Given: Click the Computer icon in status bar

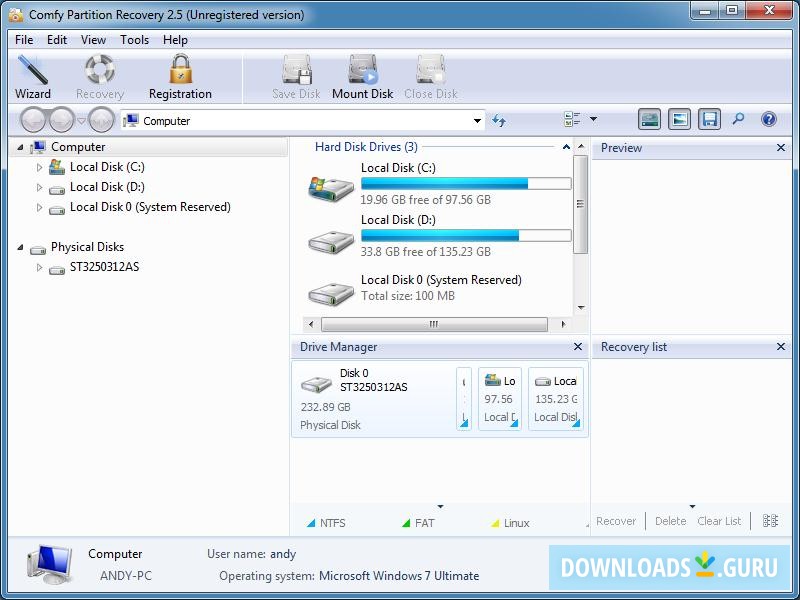Looking at the screenshot, I should (x=50, y=564).
